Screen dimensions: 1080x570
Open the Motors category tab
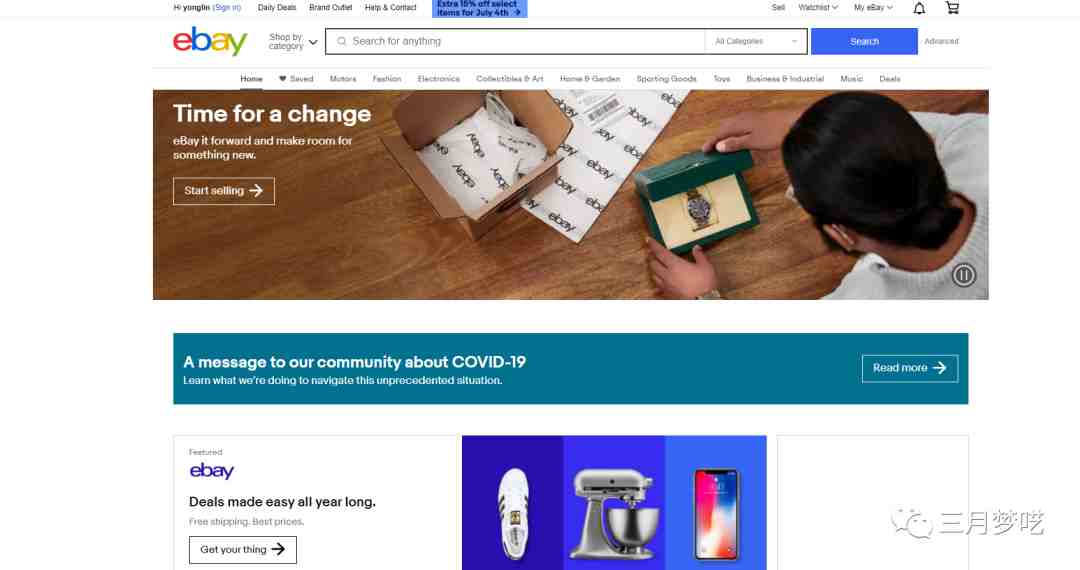point(342,78)
